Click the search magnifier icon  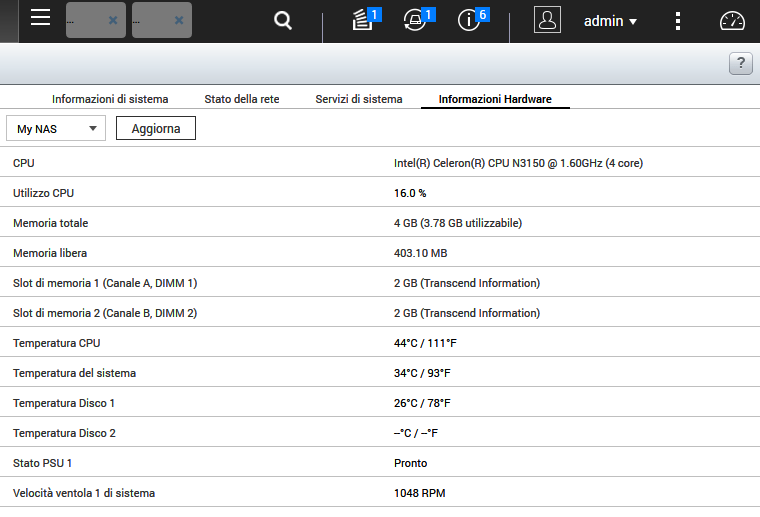pyautogui.click(x=283, y=20)
